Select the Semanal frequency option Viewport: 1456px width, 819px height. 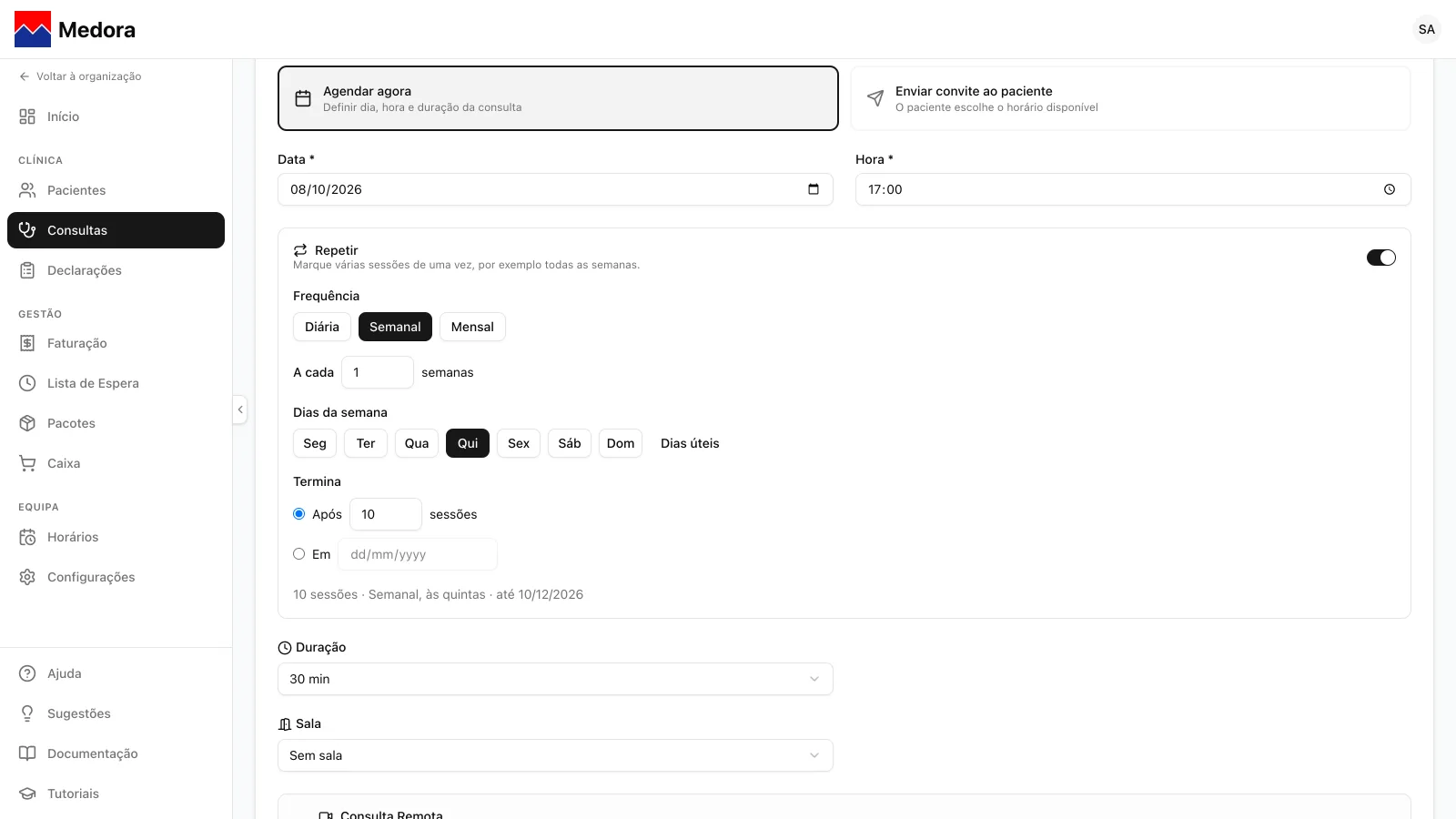pyautogui.click(x=395, y=327)
